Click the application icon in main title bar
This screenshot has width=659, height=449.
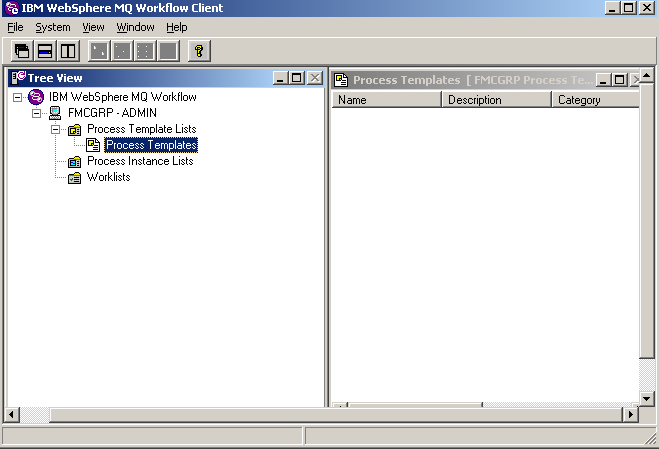(x=12, y=8)
